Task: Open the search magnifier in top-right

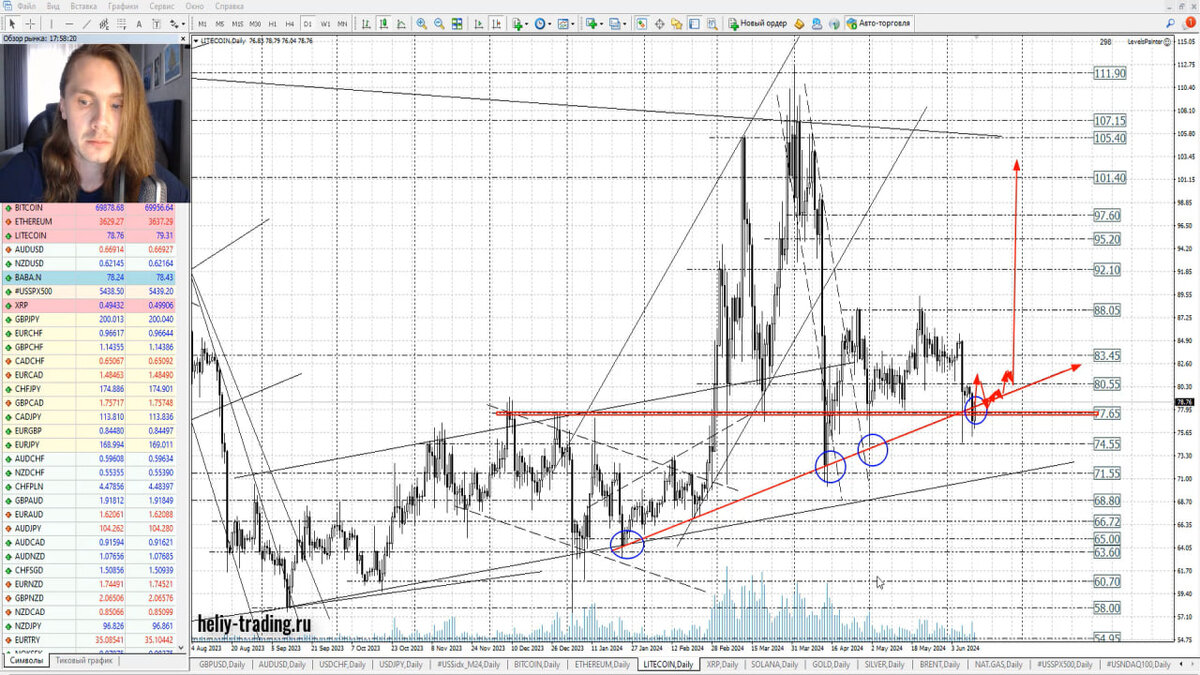Action: click(1169, 22)
